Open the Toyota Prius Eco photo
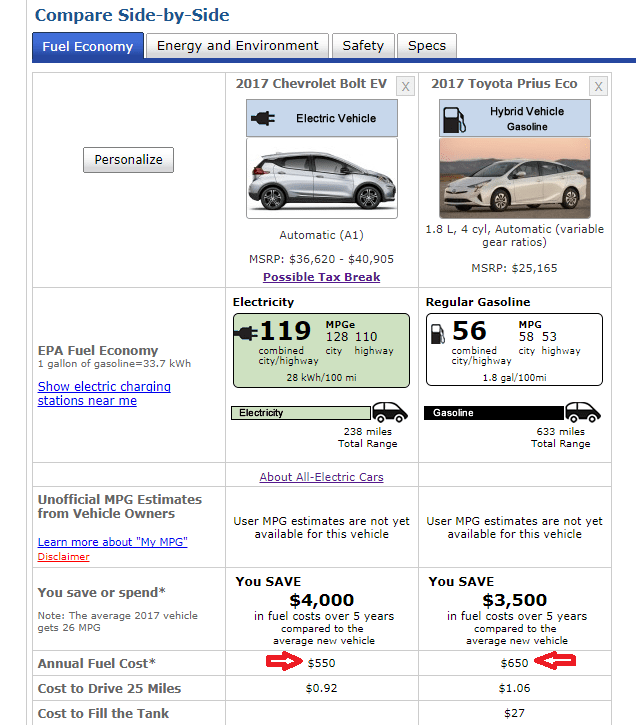636x725 pixels. pos(514,178)
